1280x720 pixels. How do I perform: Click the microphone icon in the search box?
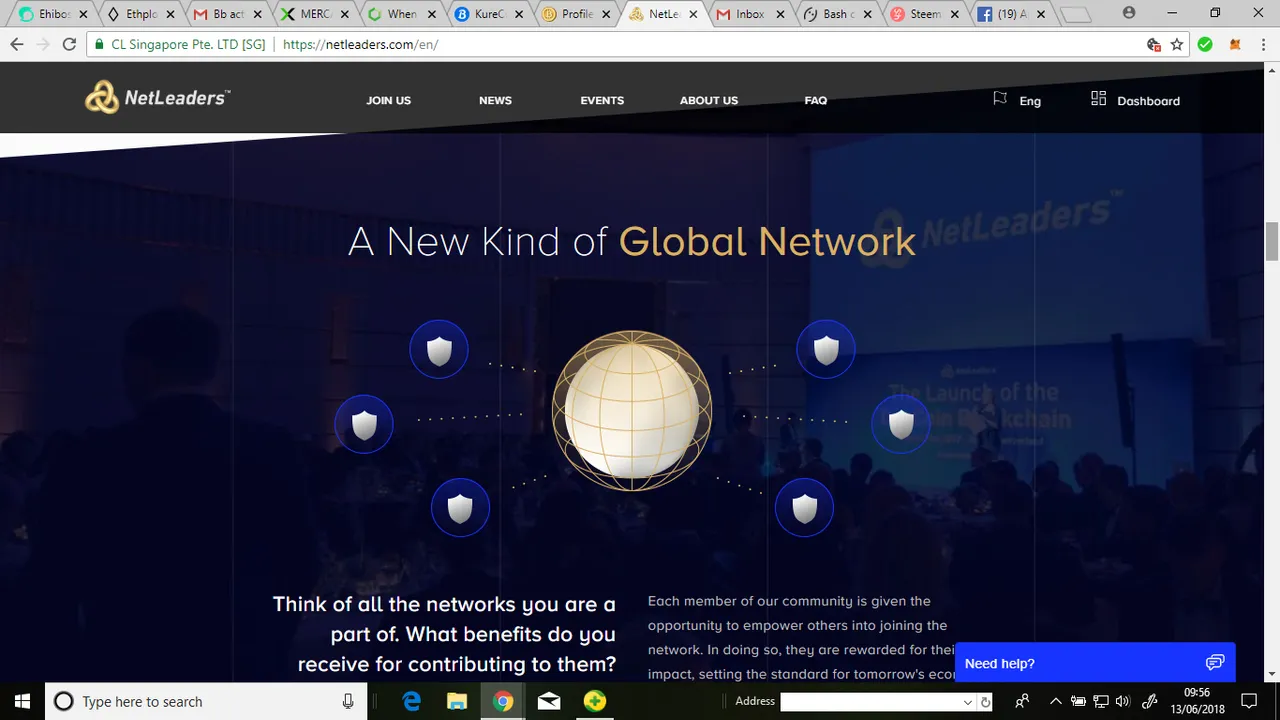(347, 701)
